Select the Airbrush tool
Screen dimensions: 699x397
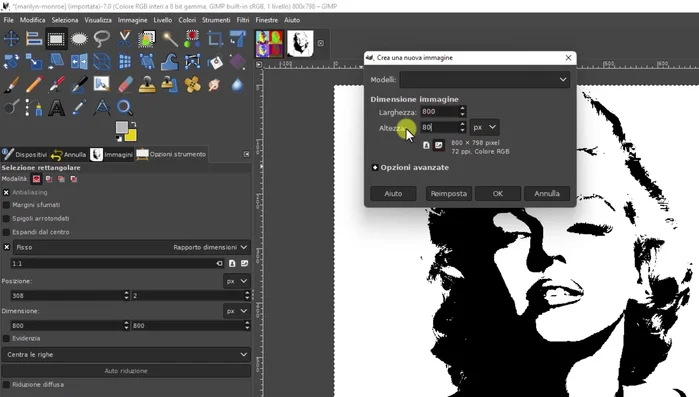click(x=56, y=84)
